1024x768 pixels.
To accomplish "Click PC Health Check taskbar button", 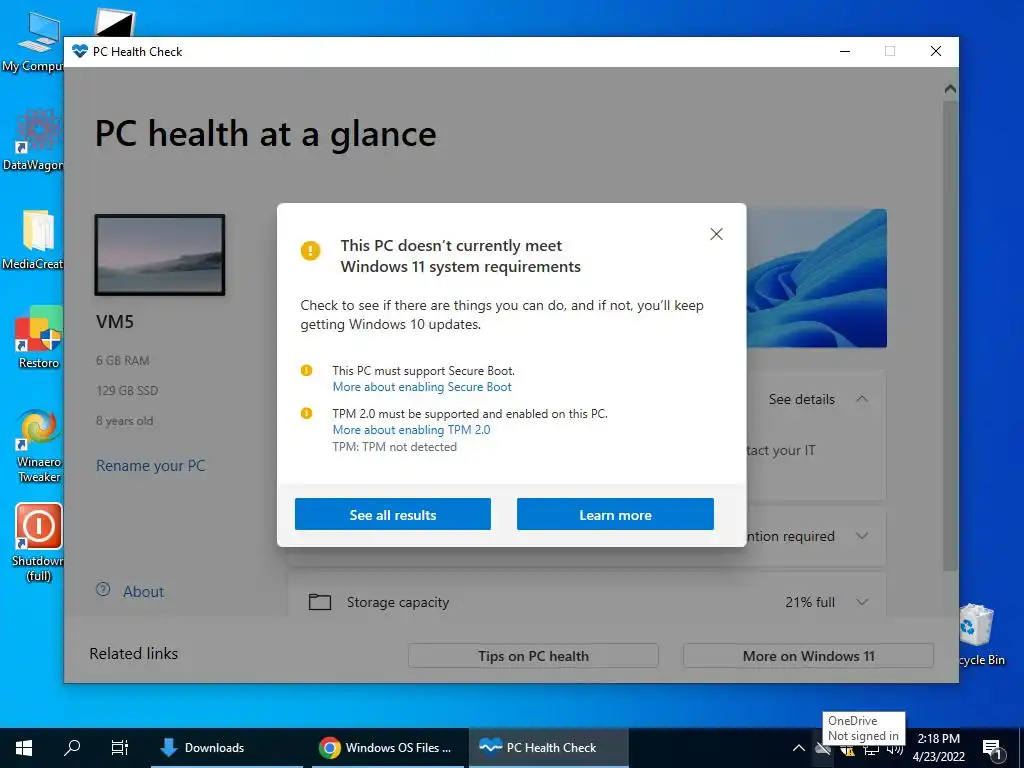I will pyautogui.click(x=549, y=748).
